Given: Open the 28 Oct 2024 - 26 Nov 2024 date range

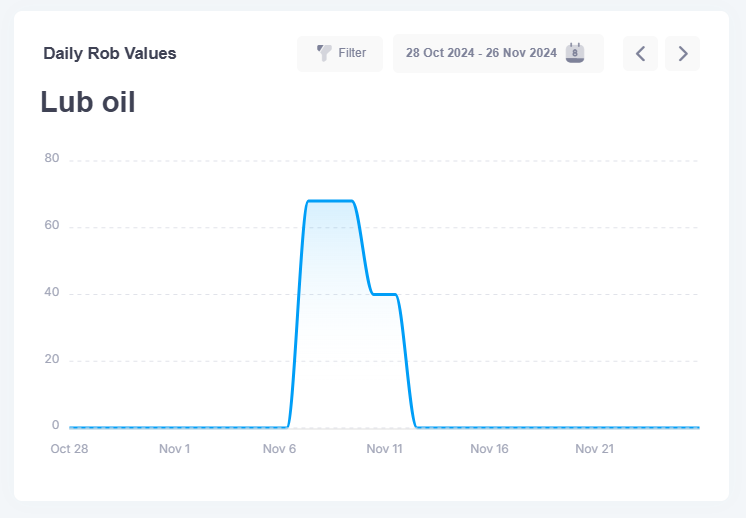Looking at the screenshot, I should (x=481, y=53).
